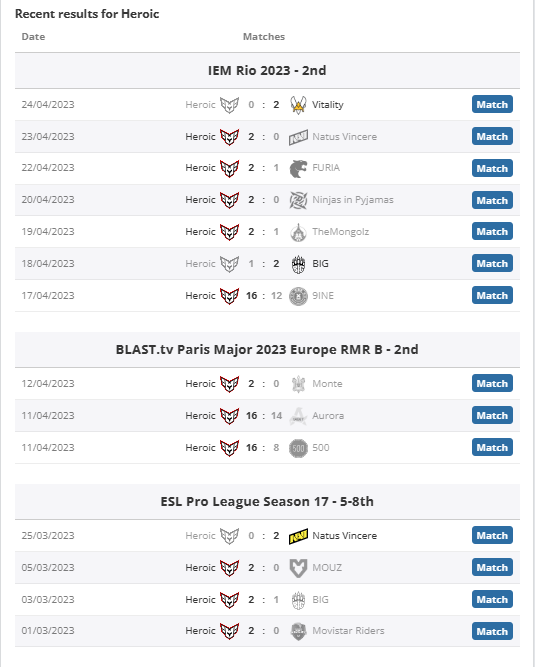
Task: Click the TheMongolz logo icon
Action: pyautogui.click(x=298, y=232)
